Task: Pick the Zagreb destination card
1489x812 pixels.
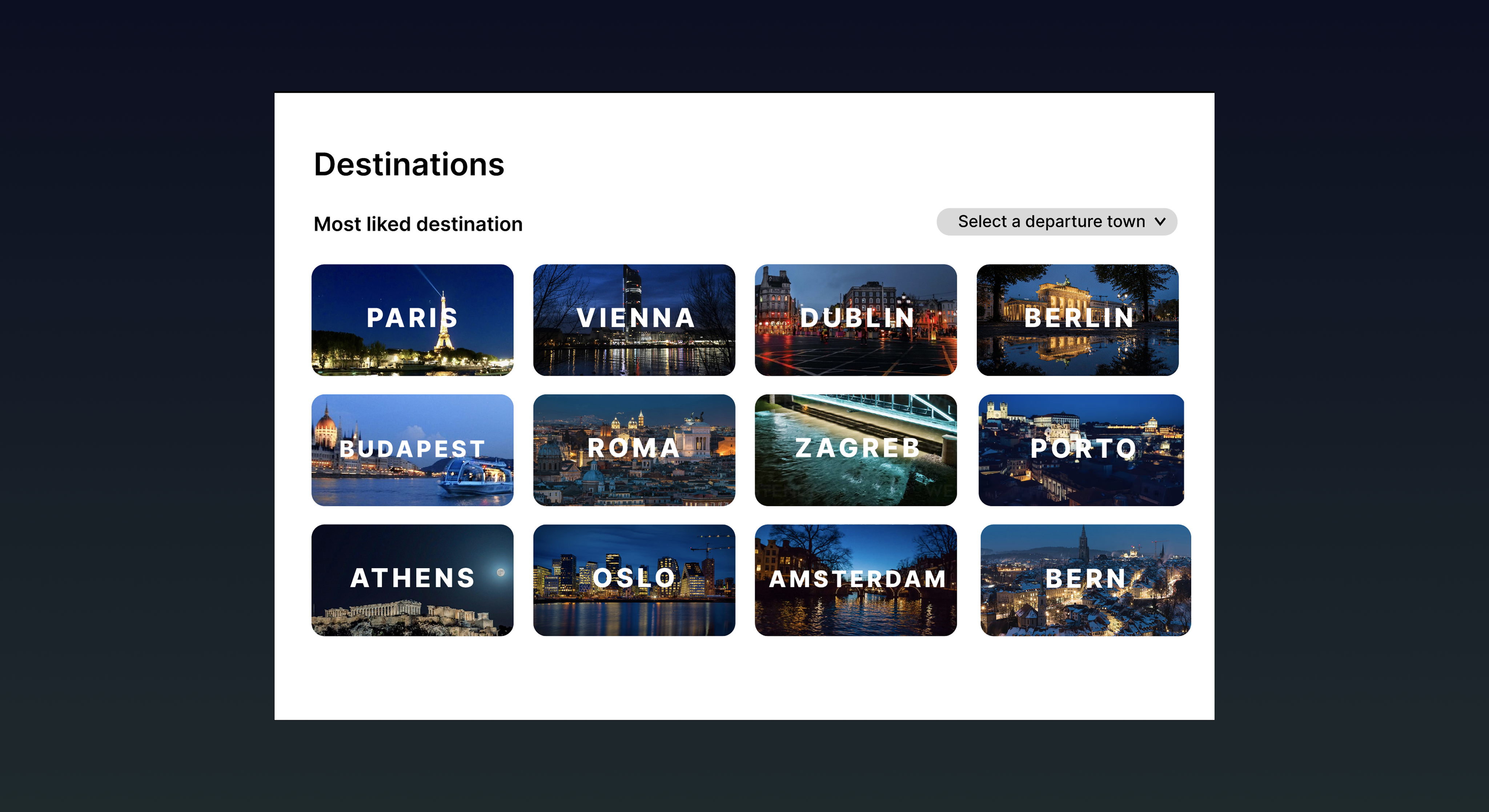Action: tap(855, 450)
